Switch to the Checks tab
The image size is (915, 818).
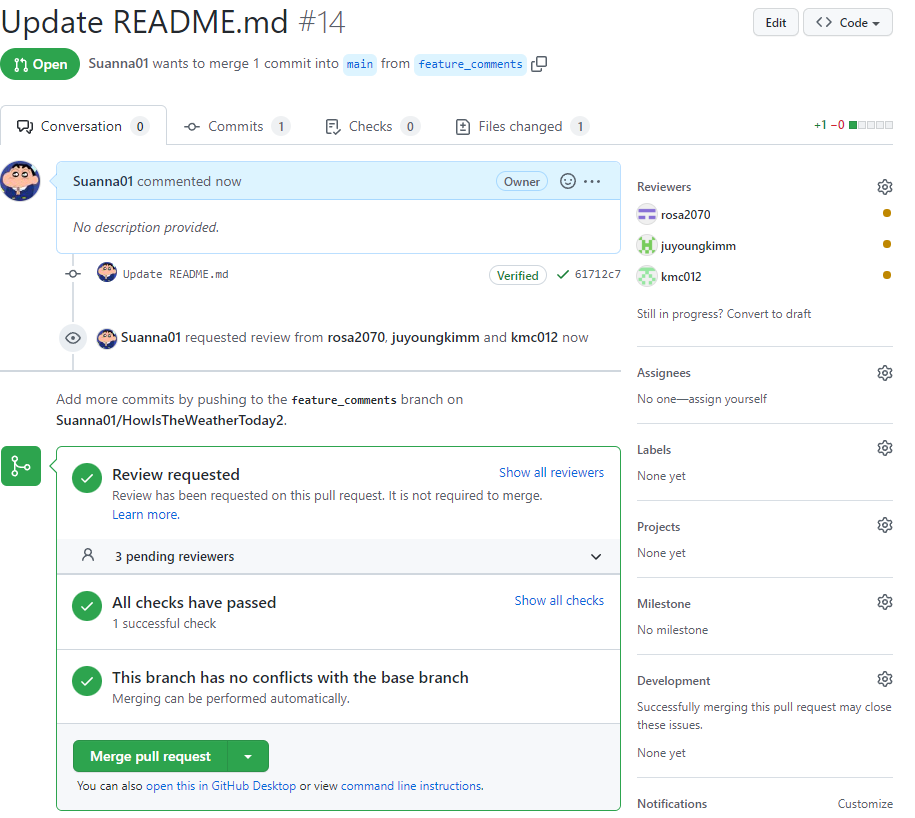pyautogui.click(x=372, y=127)
